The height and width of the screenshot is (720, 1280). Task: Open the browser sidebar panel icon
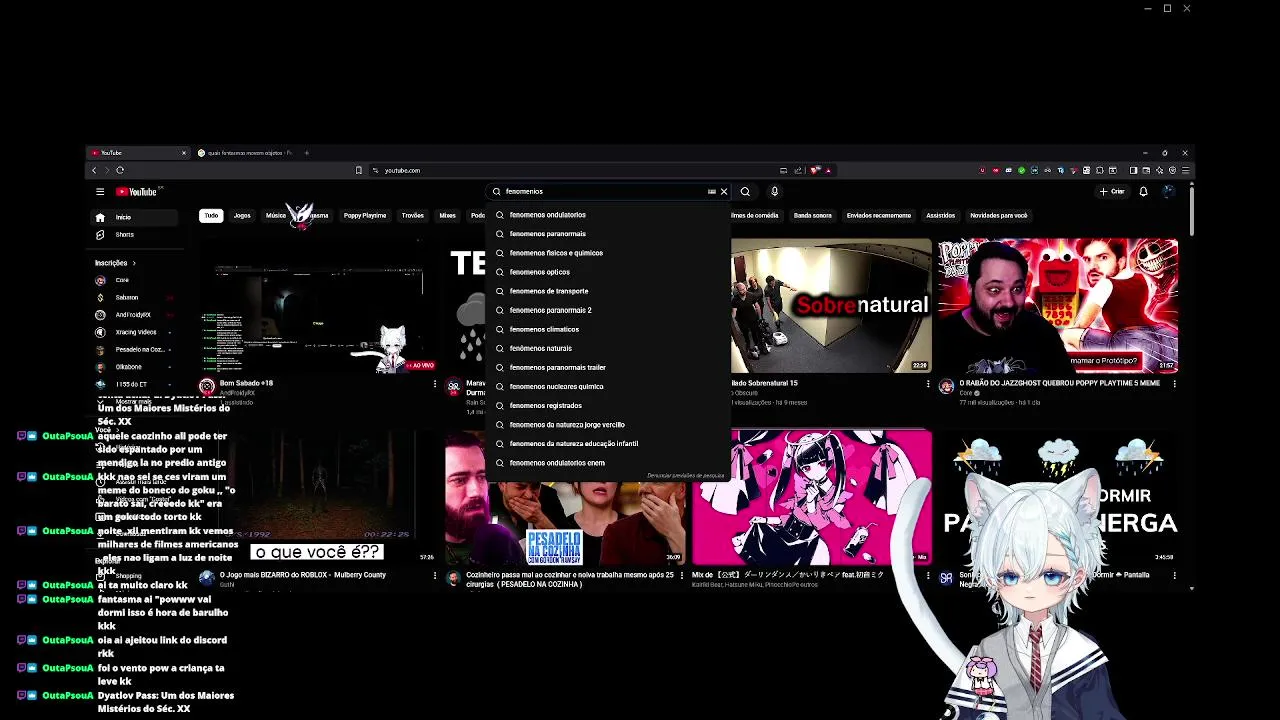pyautogui.click(x=1133, y=170)
